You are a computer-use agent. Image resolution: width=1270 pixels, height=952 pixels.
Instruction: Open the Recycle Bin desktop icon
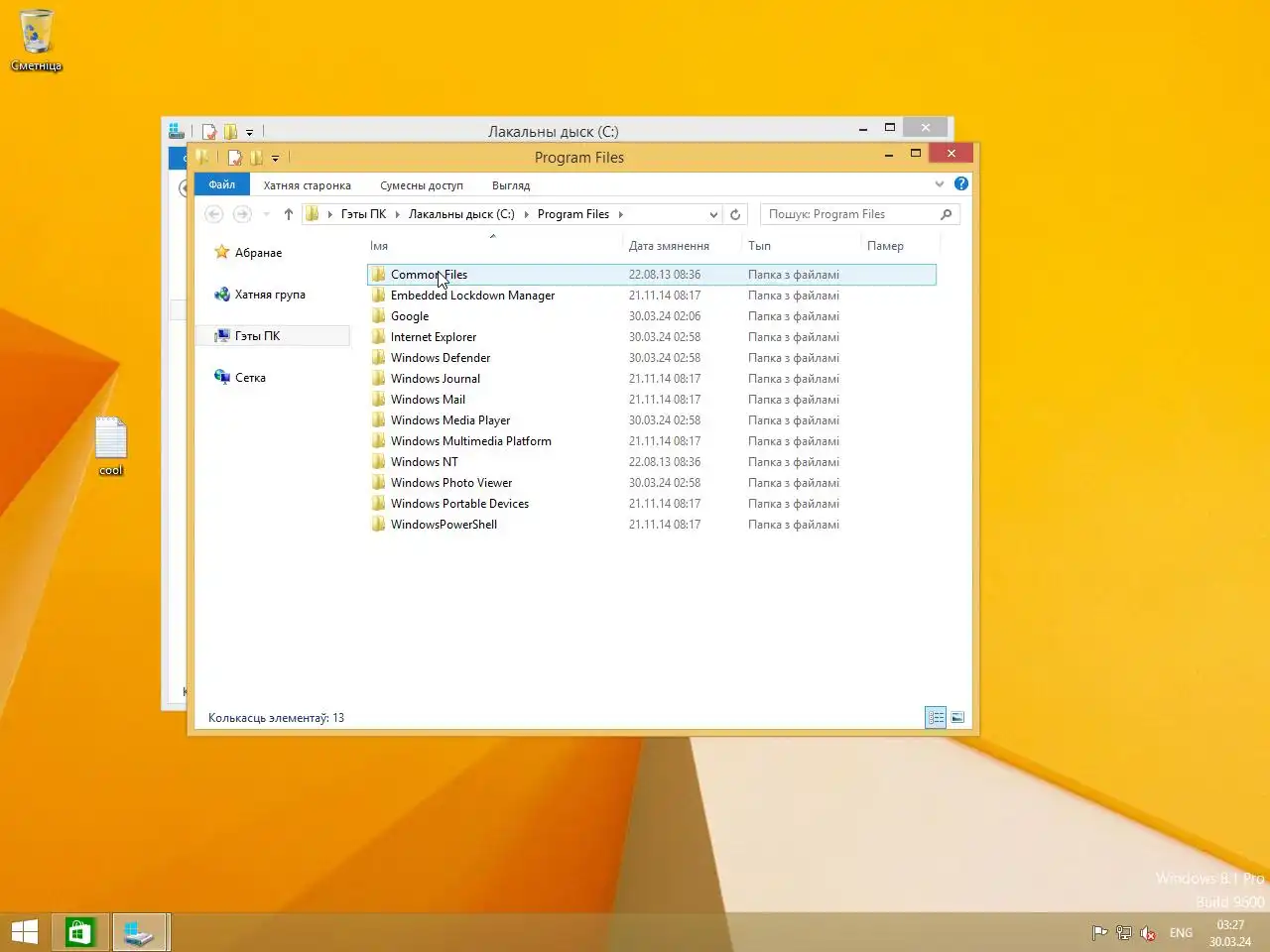point(36,40)
